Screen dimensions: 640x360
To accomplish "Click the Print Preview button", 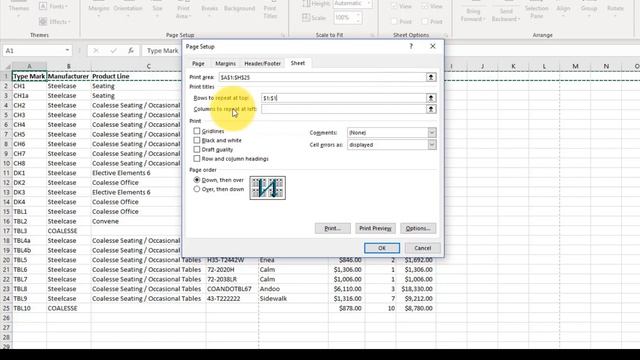I will [375, 229].
